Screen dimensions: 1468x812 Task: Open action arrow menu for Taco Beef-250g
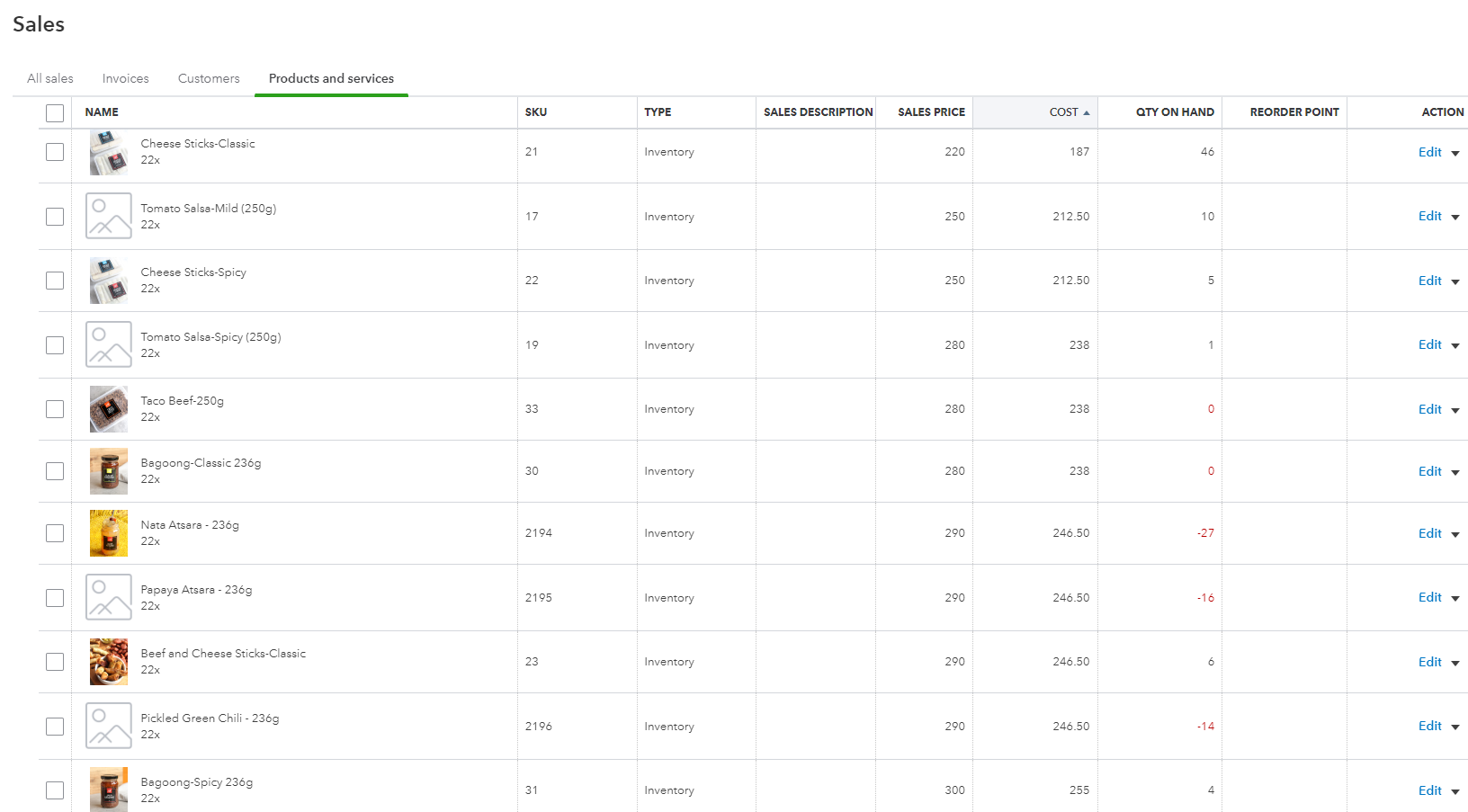click(x=1455, y=410)
